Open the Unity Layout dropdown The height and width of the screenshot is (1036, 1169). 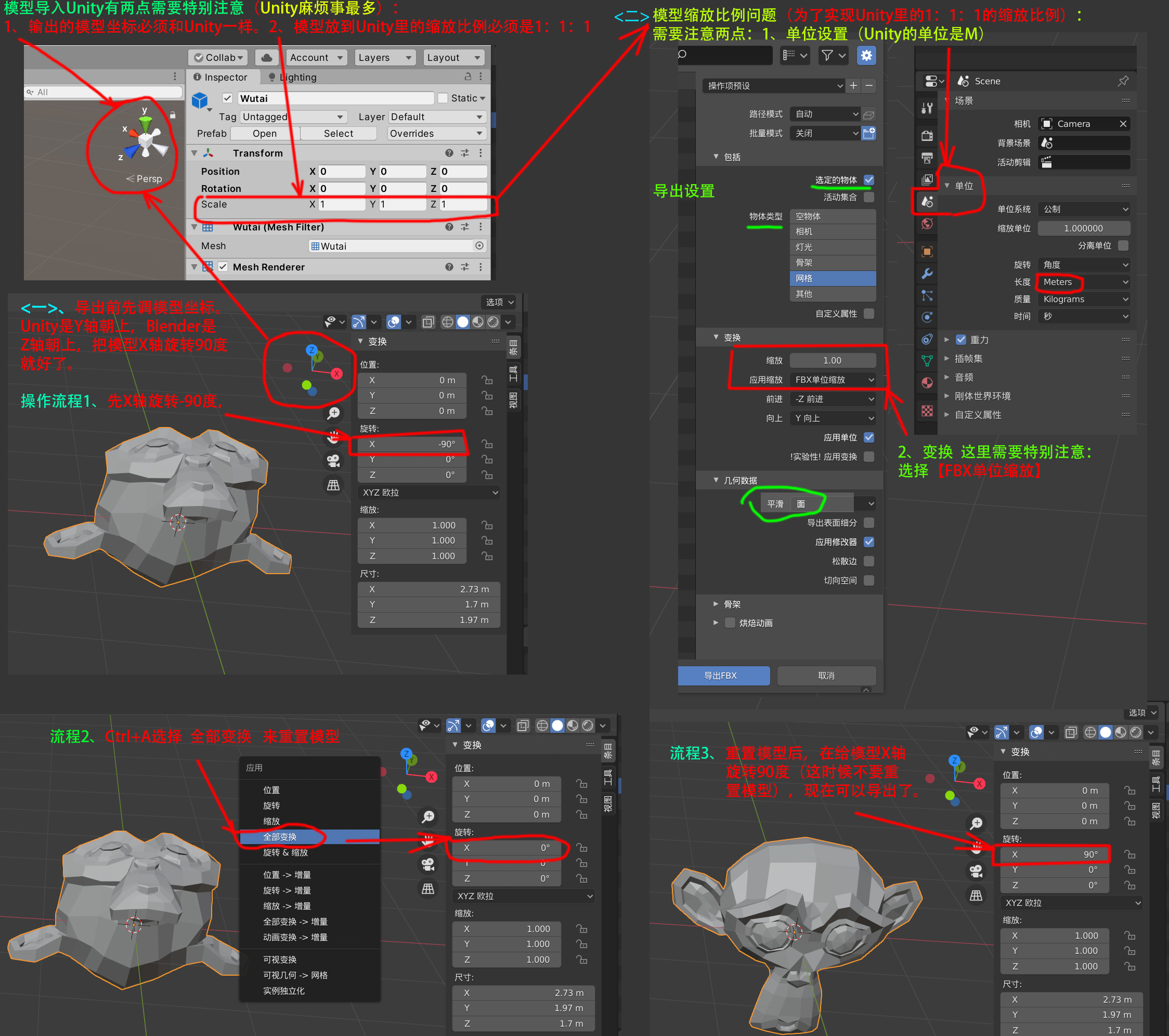(x=454, y=57)
